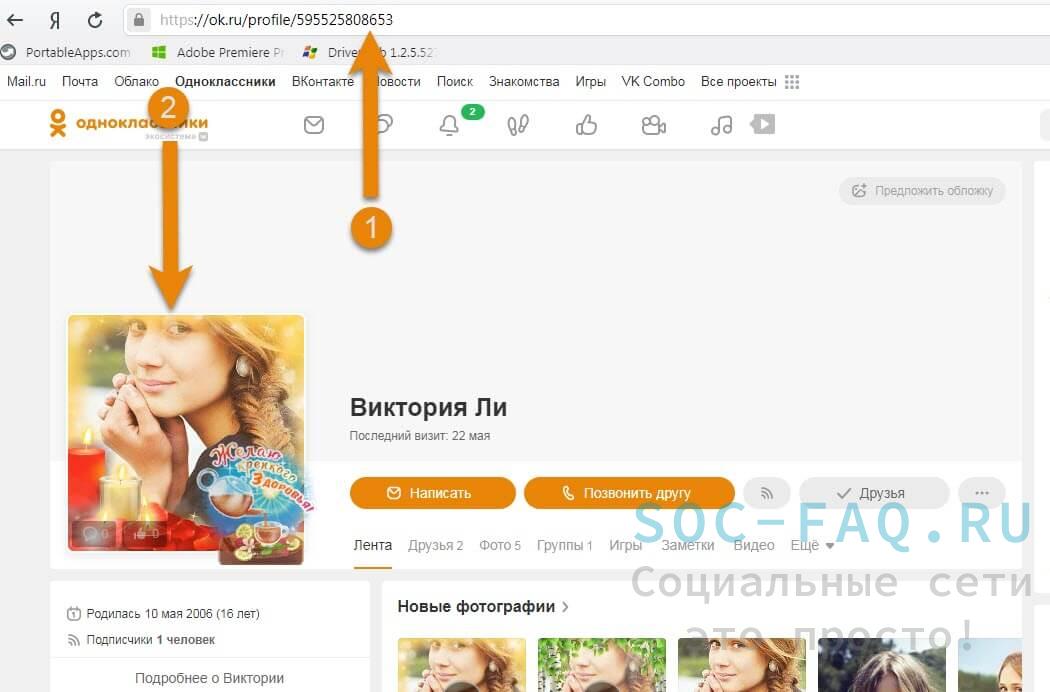Open ВКонтакте in the portal bar
The image size is (1050, 692).
pos(323,82)
